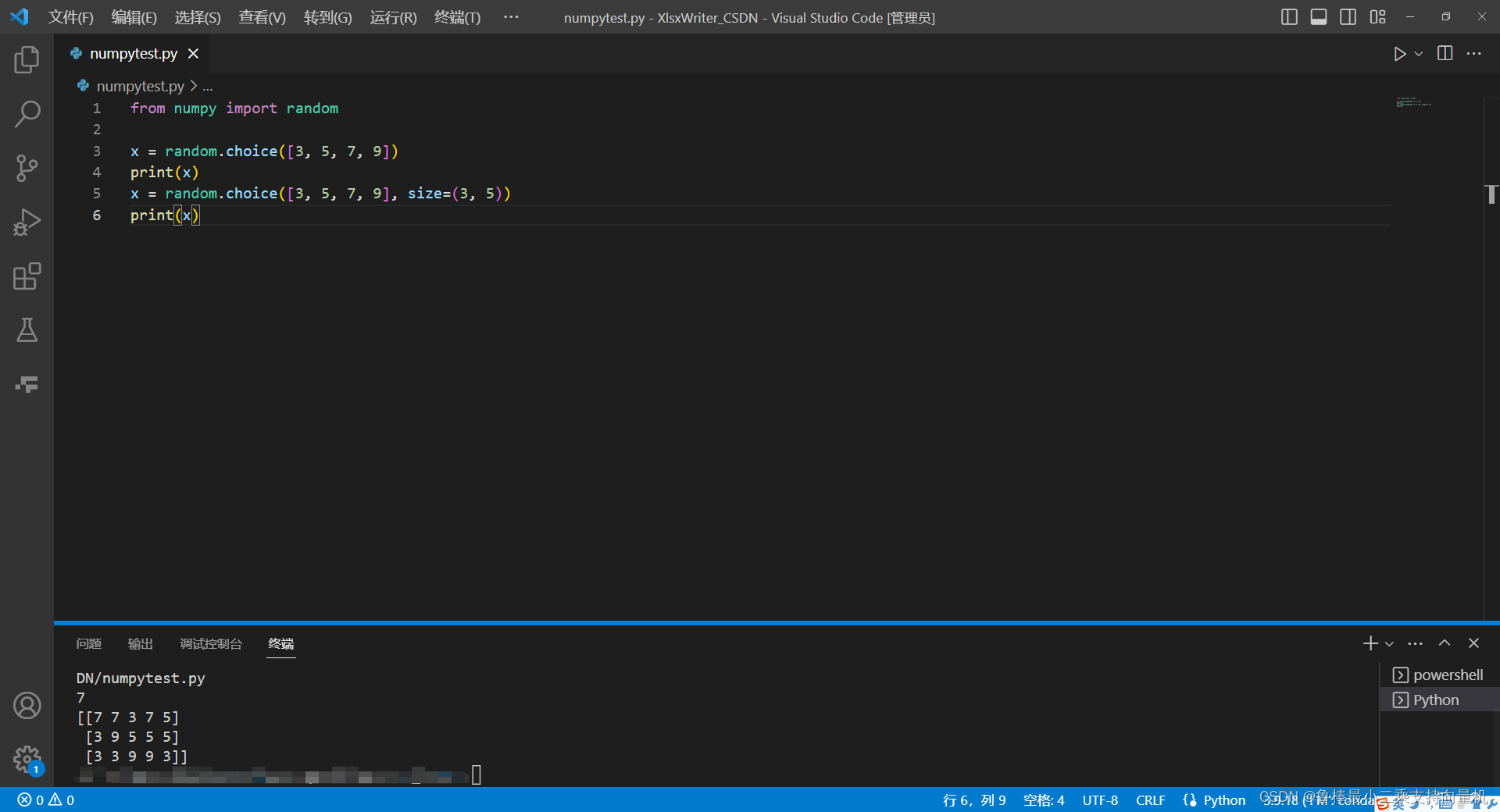
Task: Open the Testing flask view
Action: coord(27,329)
